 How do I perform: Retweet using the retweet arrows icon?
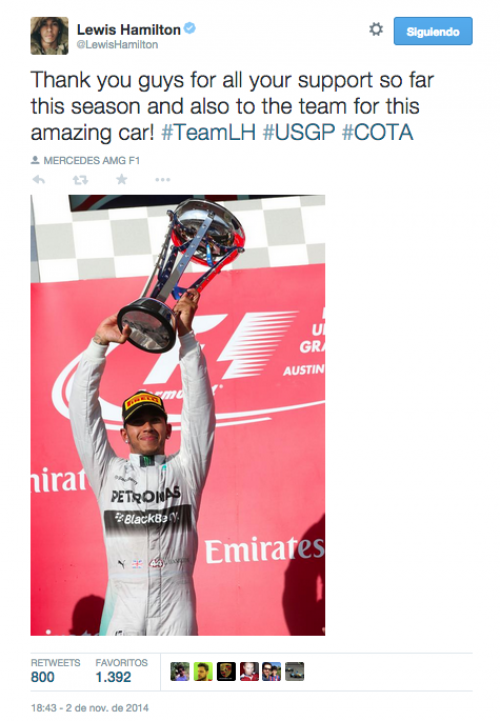click(80, 180)
